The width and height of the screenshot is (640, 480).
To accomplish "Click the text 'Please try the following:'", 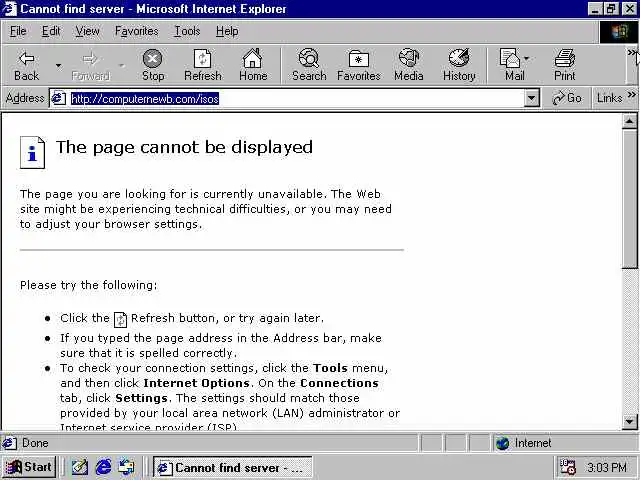I will (89, 285).
